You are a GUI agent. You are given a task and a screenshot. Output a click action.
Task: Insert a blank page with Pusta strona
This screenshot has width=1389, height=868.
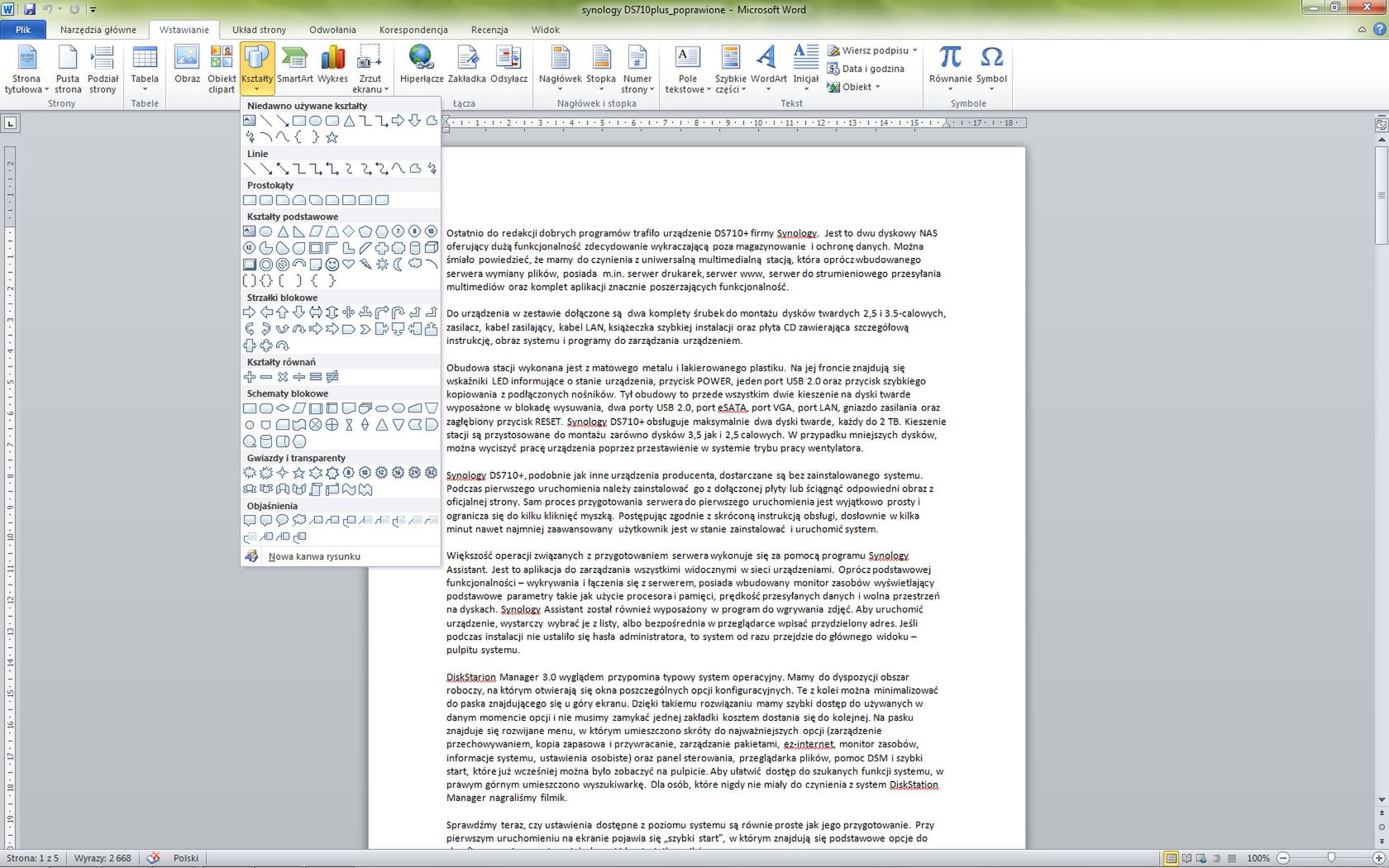[x=68, y=69]
